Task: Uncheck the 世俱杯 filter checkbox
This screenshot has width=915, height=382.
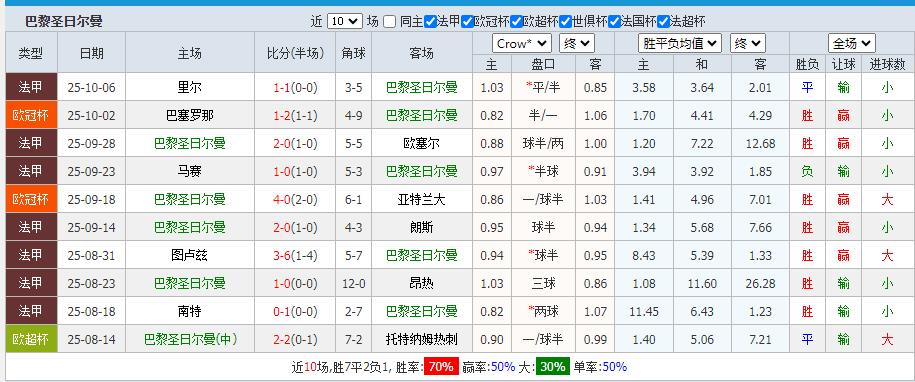Action: pos(565,22)
